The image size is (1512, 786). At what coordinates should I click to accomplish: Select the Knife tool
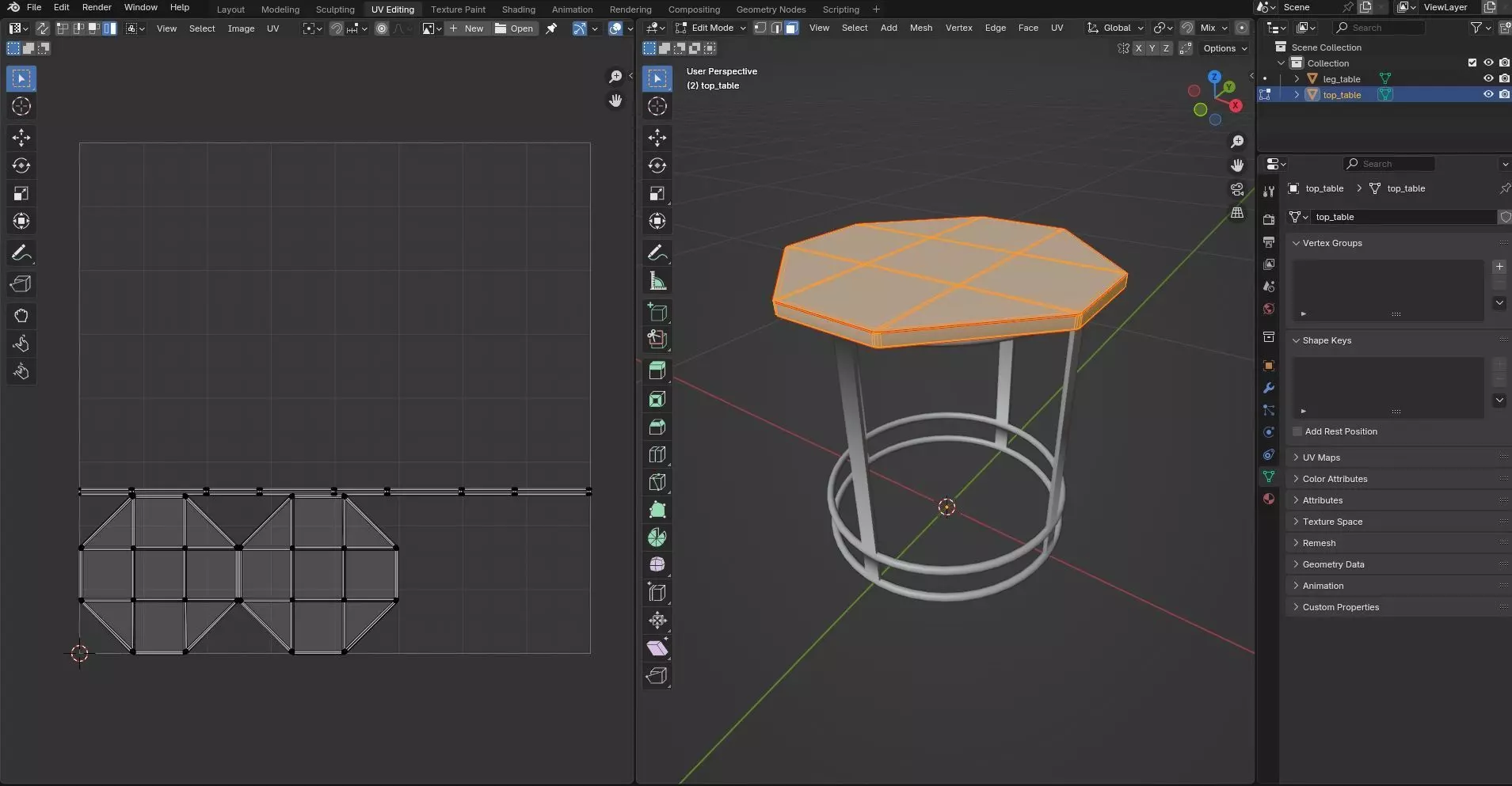657,482
